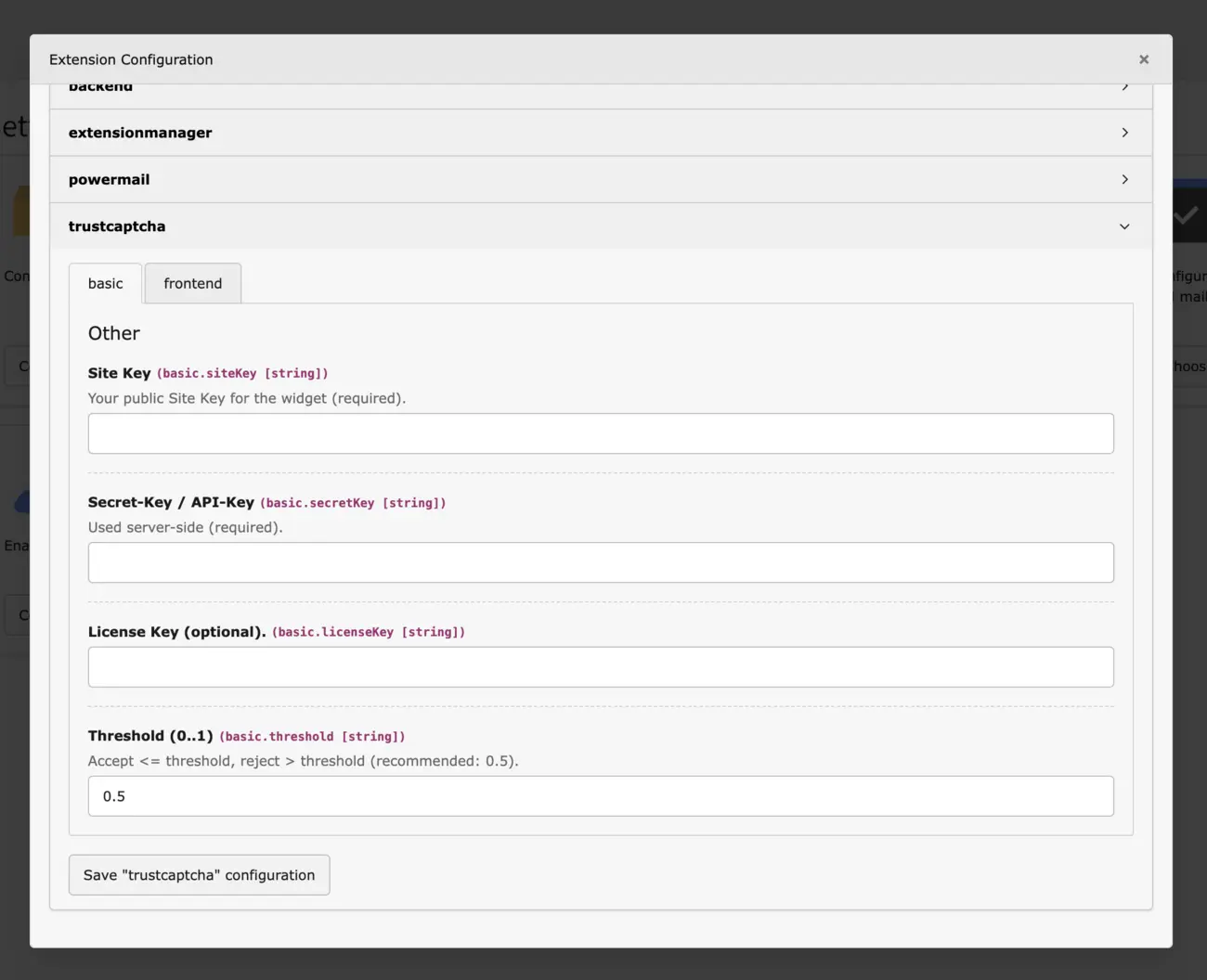Click the basic.threshold label text
This screenshot has height=980, width=1207.
[312, 736]
